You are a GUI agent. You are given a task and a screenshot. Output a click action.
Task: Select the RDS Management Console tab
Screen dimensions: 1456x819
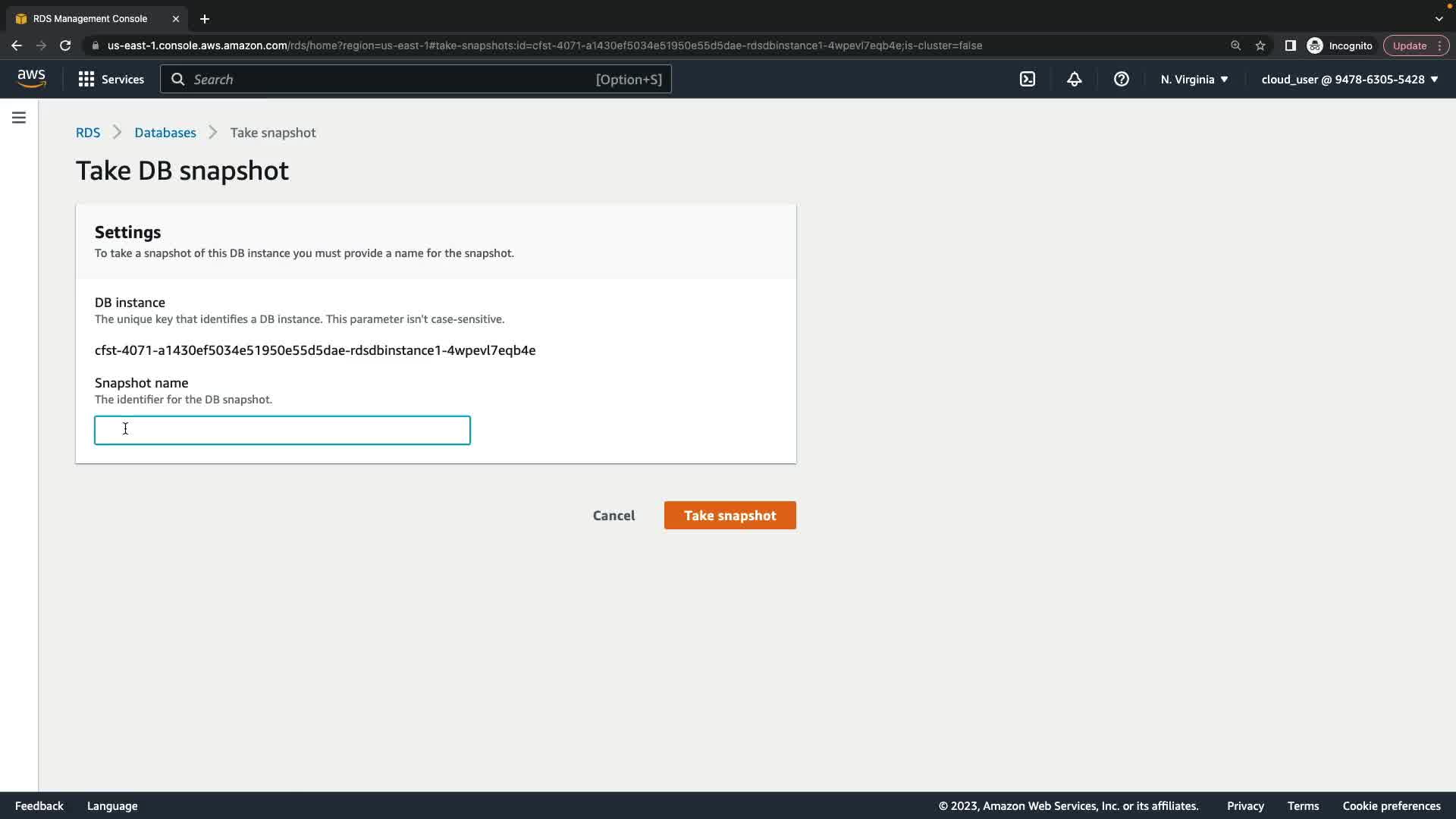coord(90,18)
